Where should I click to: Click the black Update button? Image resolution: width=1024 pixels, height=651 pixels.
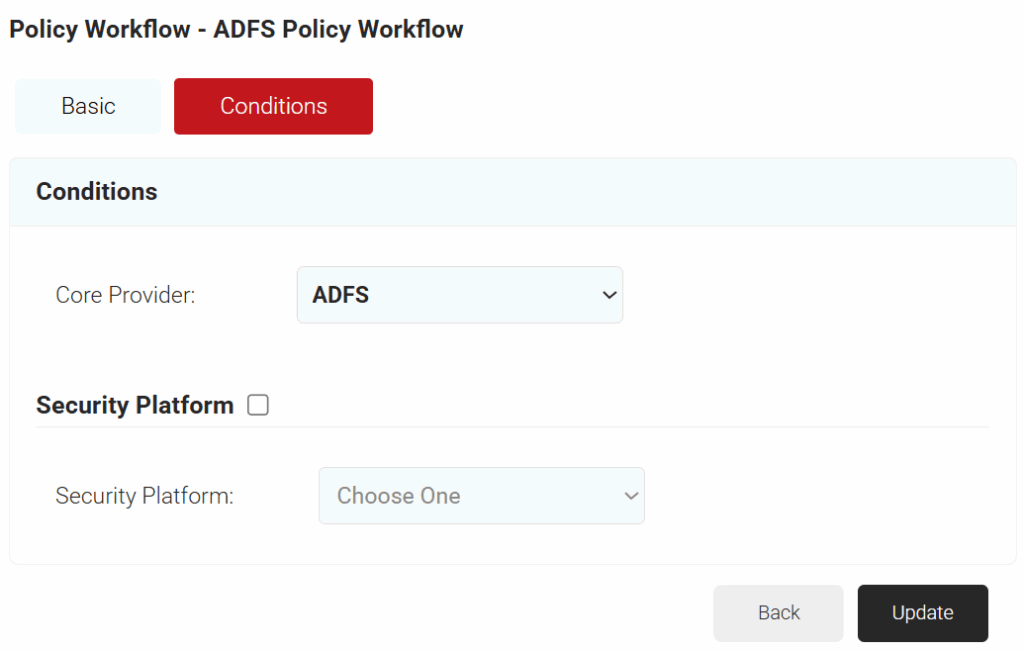pos(922,613)
